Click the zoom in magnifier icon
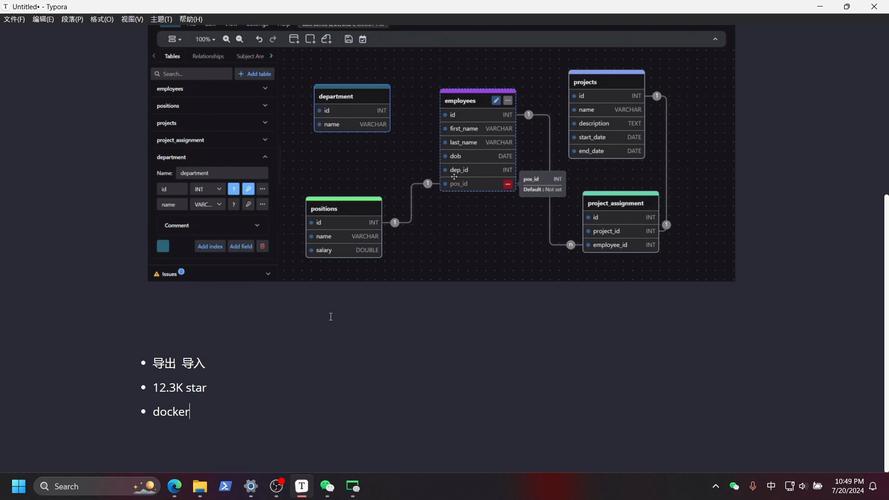 (226, 39)
